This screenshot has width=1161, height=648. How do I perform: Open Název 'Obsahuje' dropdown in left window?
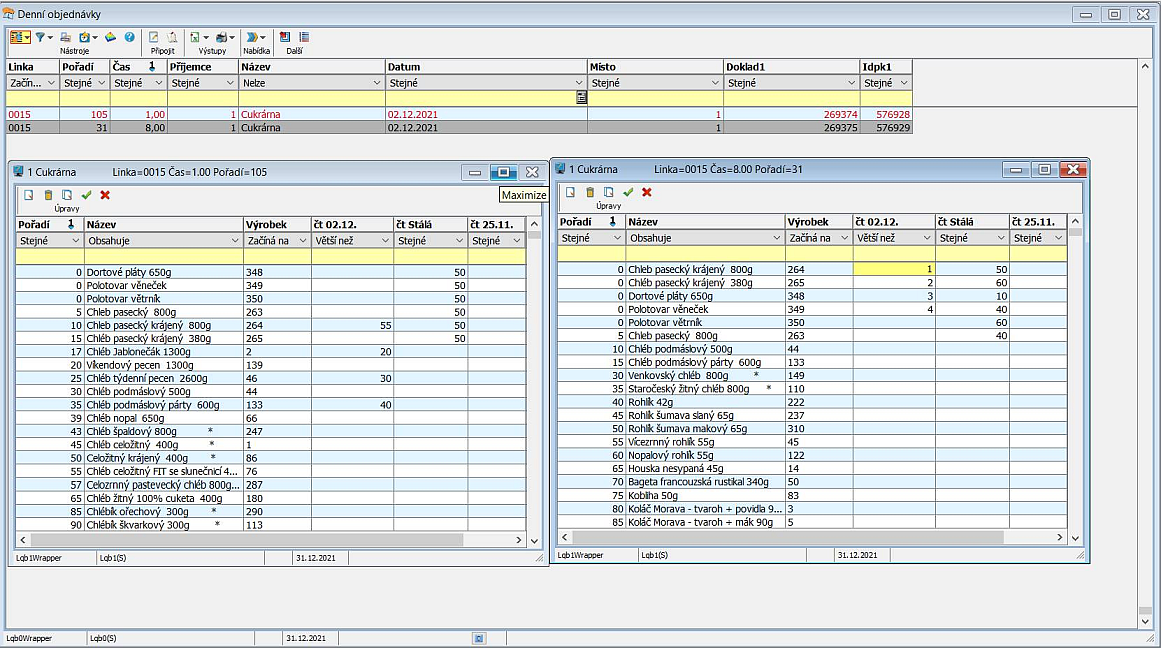(x=236, y=241)
